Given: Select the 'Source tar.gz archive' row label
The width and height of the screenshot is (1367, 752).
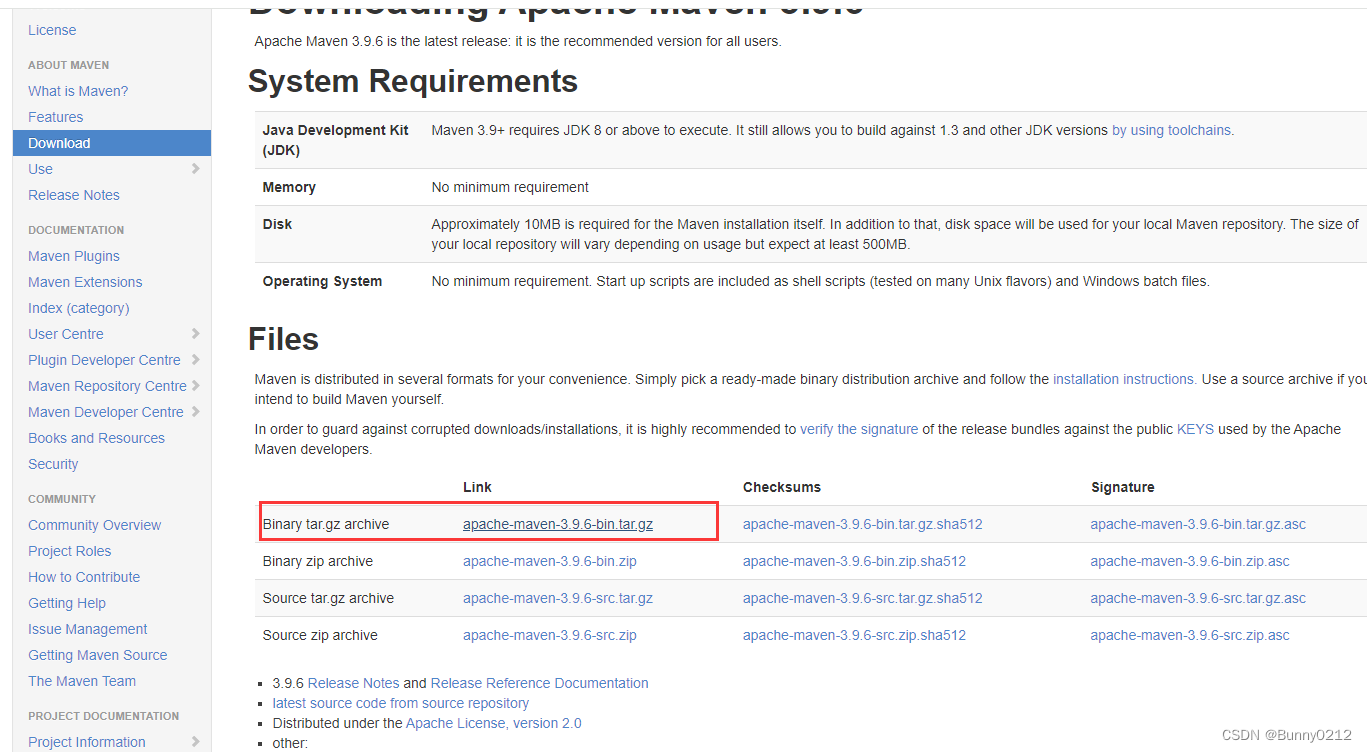Looking at the screenshot, I should pos(328,598).
